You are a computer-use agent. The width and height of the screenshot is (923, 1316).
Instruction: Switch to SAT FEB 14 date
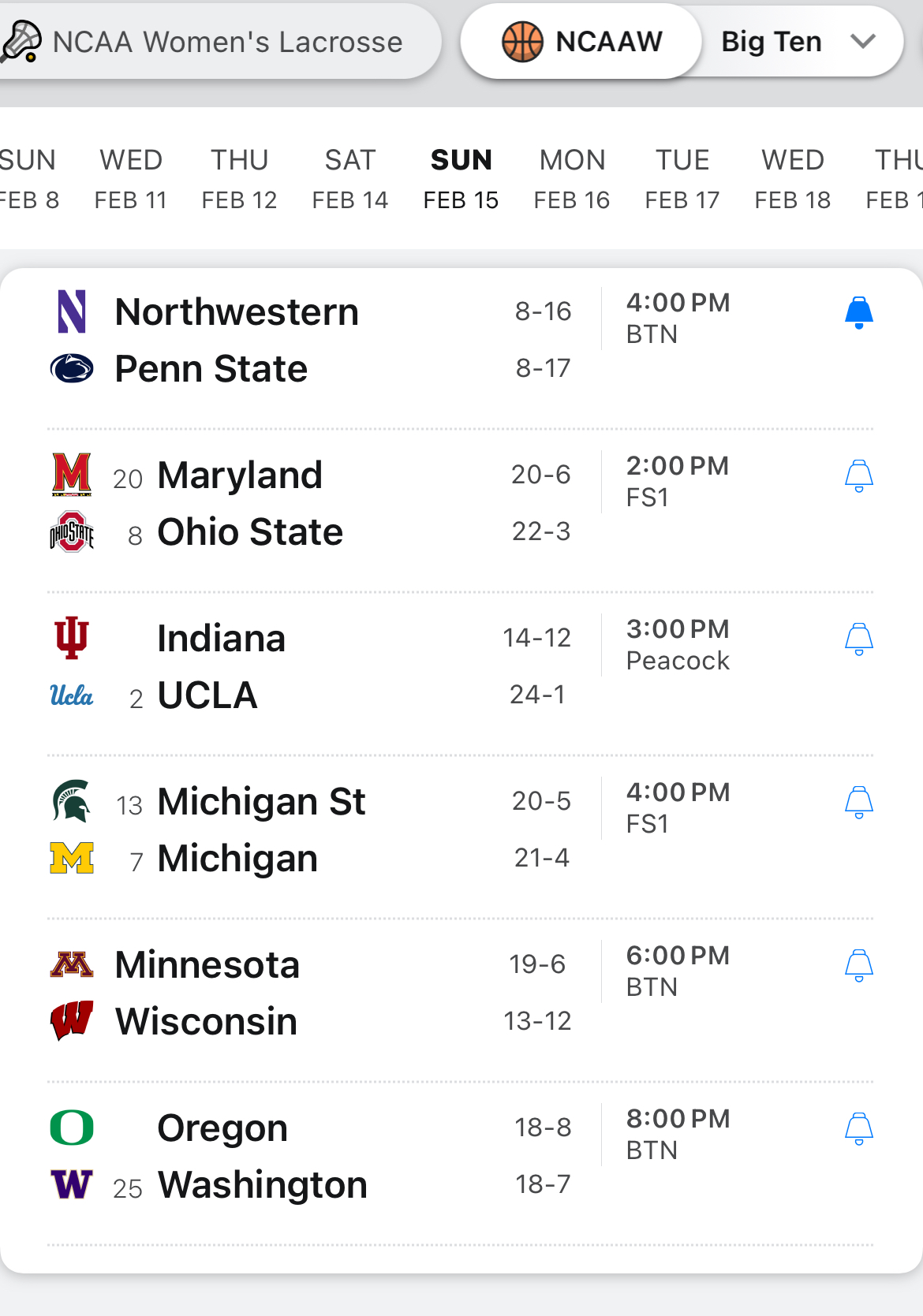350,179
